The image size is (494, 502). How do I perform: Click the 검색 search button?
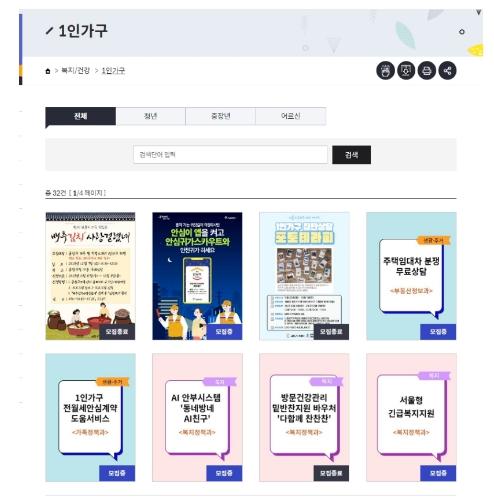[351, 155]
